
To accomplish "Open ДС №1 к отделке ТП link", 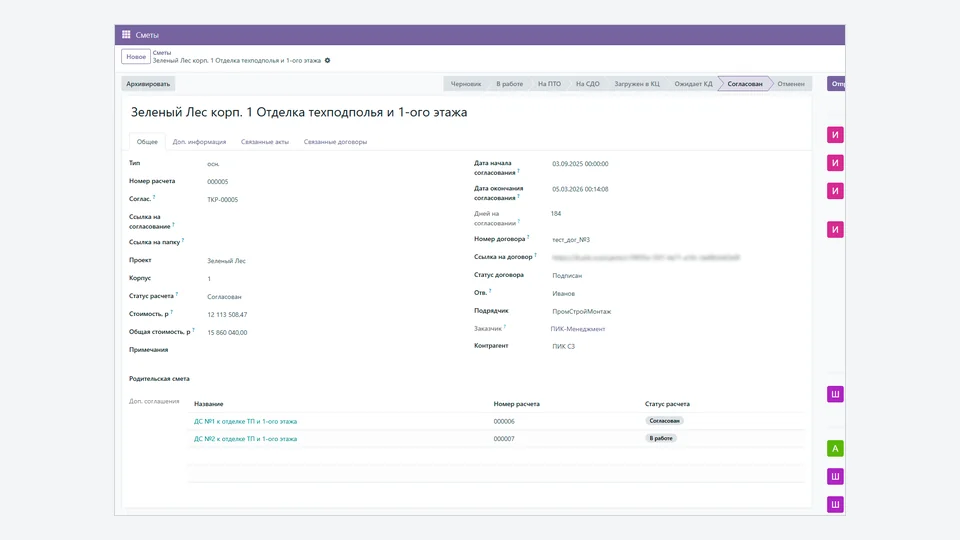I will click(246, 421).
